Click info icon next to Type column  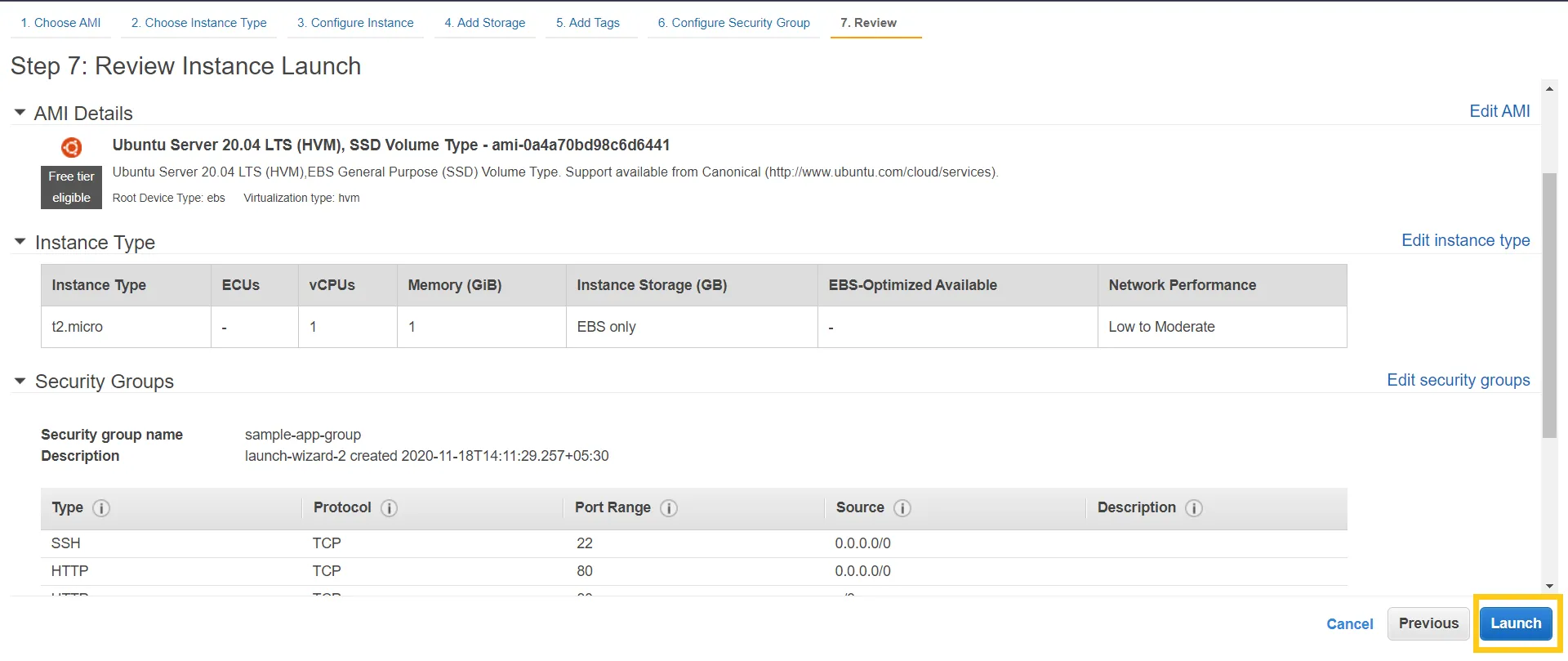[101, 508]
